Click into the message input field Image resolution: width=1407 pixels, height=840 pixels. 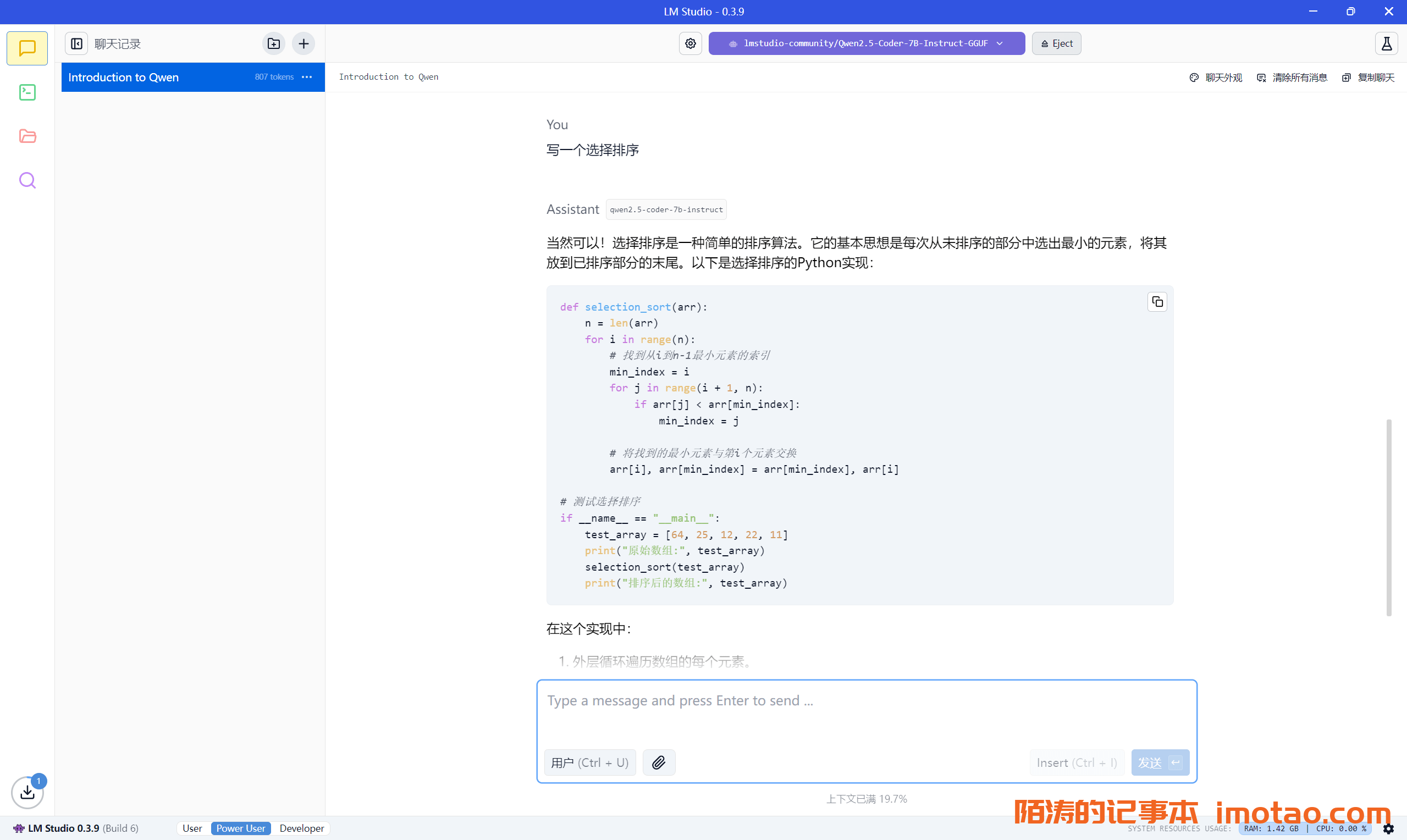[x=866, y=713]
